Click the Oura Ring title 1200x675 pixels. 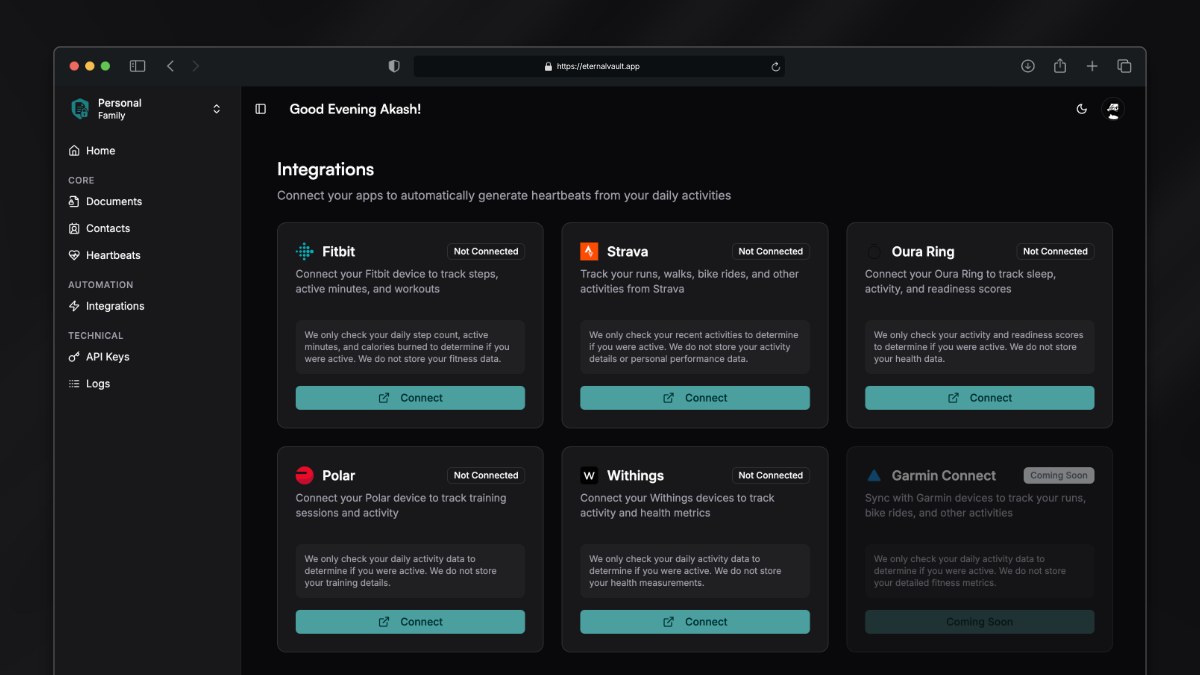click(x=923, y=252)
